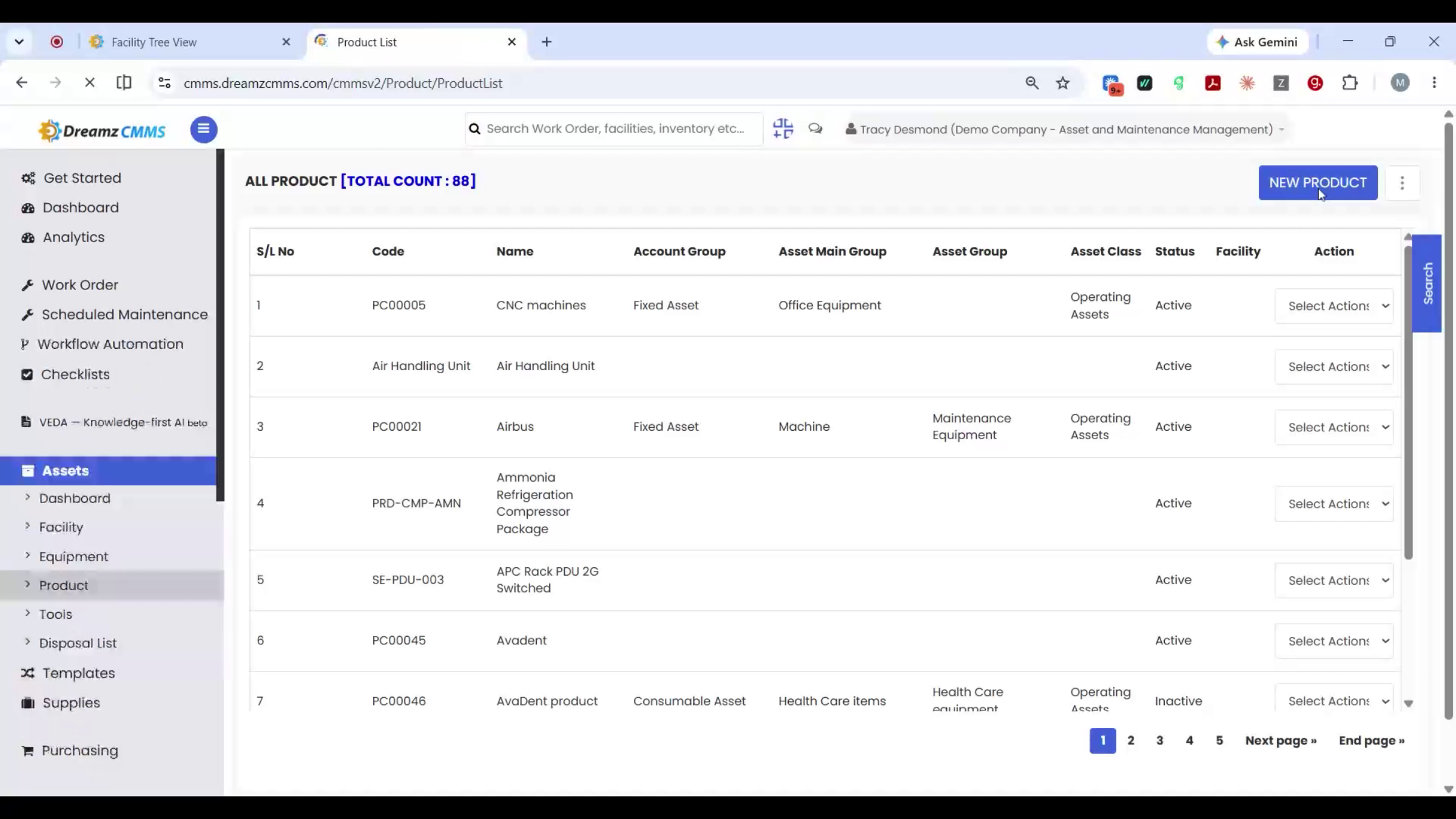Click the Inactive status of AvaDent product
This screenshot has height=819, width=1456.
coord(1178,701)
